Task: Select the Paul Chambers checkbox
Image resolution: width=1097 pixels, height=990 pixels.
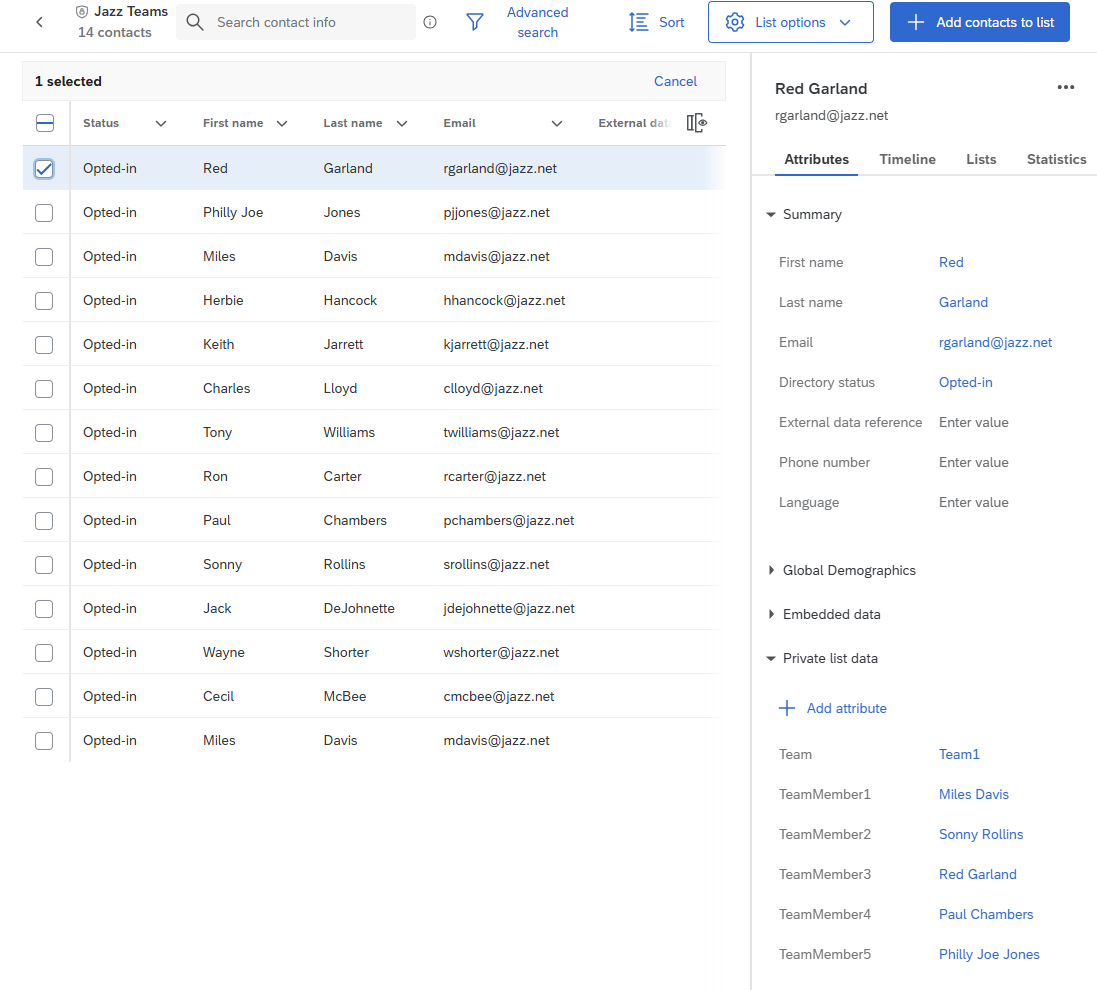Action: [x=44, y=521]
